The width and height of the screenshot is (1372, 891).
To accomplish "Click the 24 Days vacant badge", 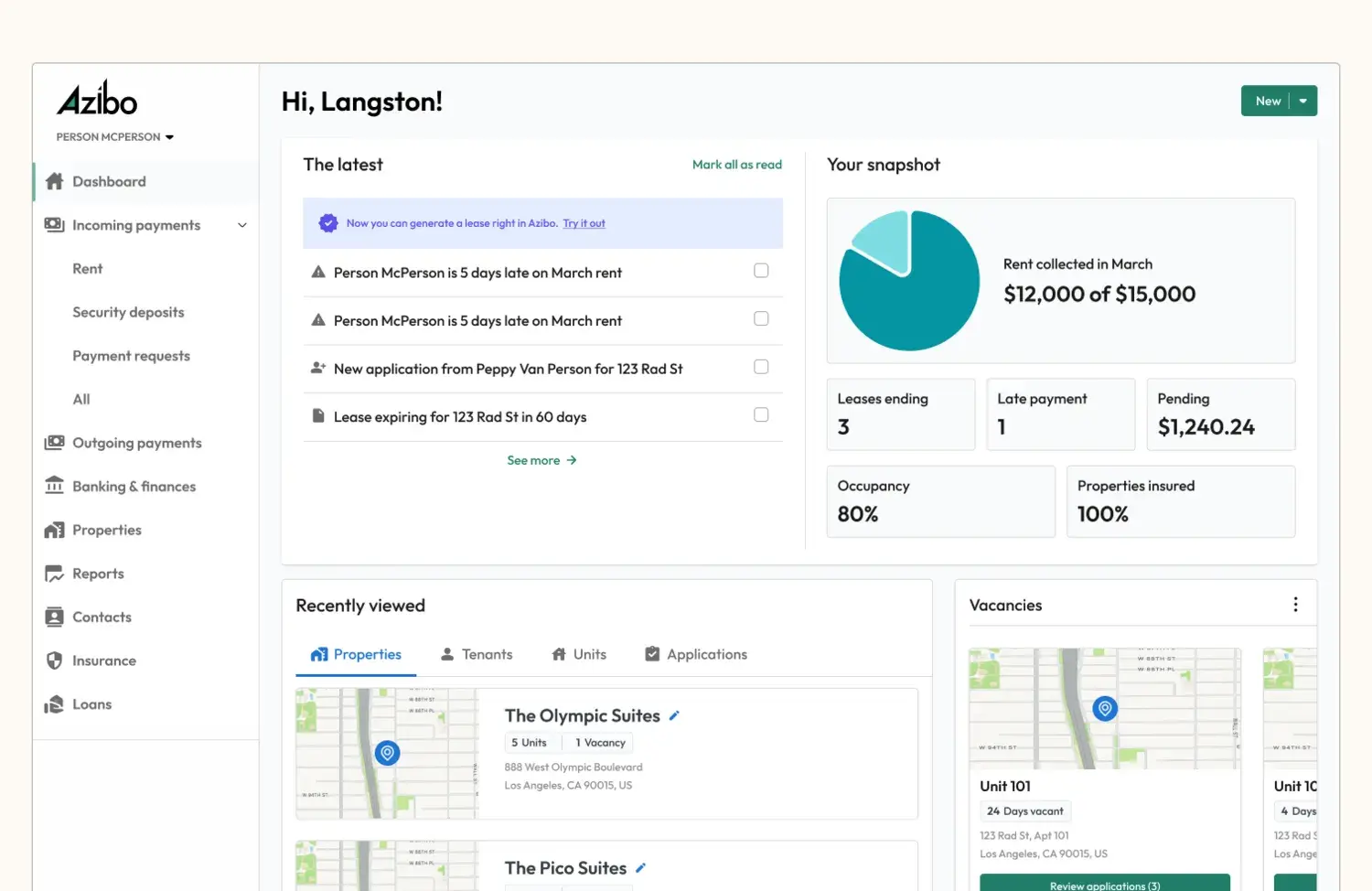I will coord(1025,811).
